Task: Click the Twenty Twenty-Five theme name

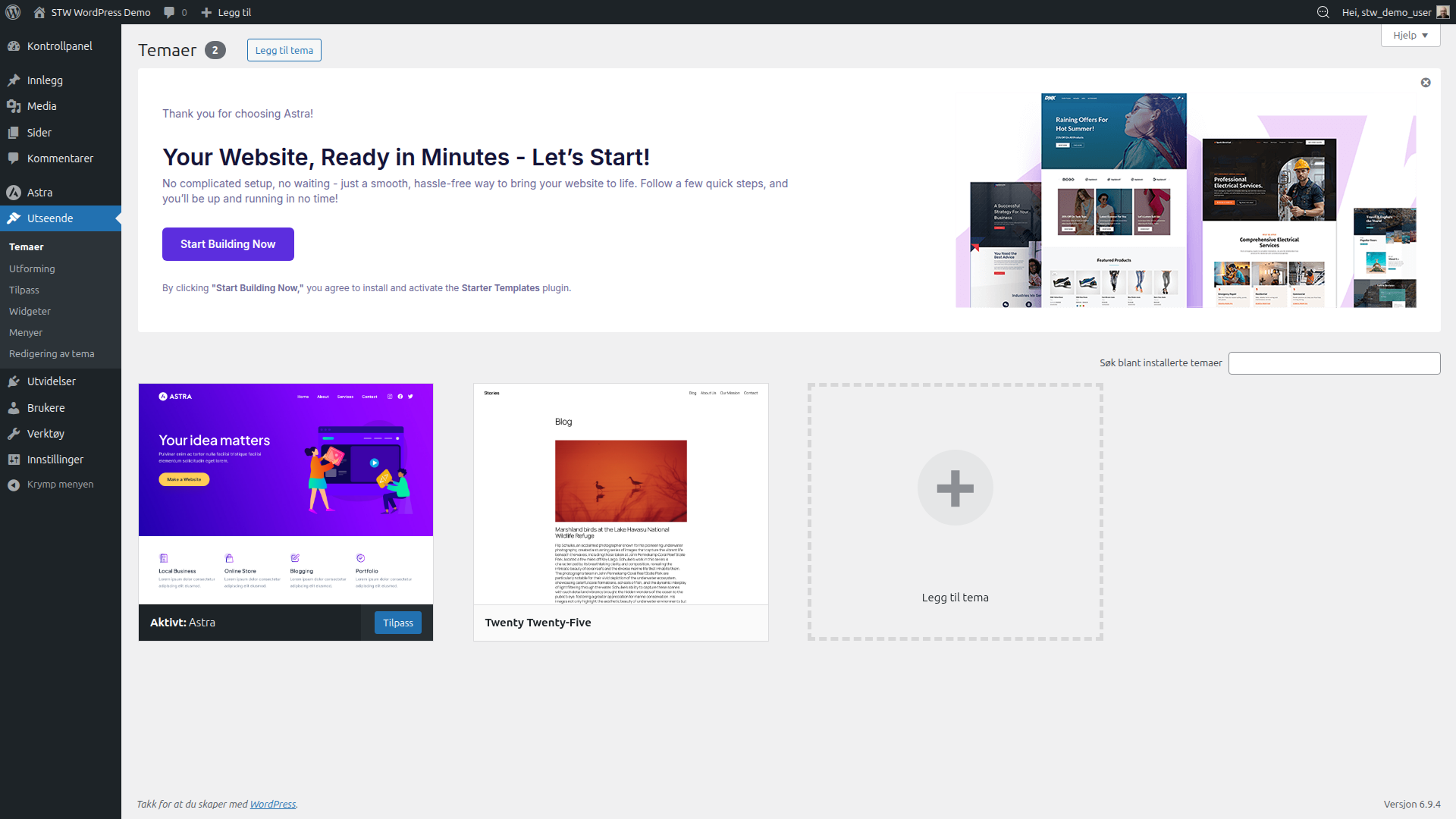Action: point(538,623)
